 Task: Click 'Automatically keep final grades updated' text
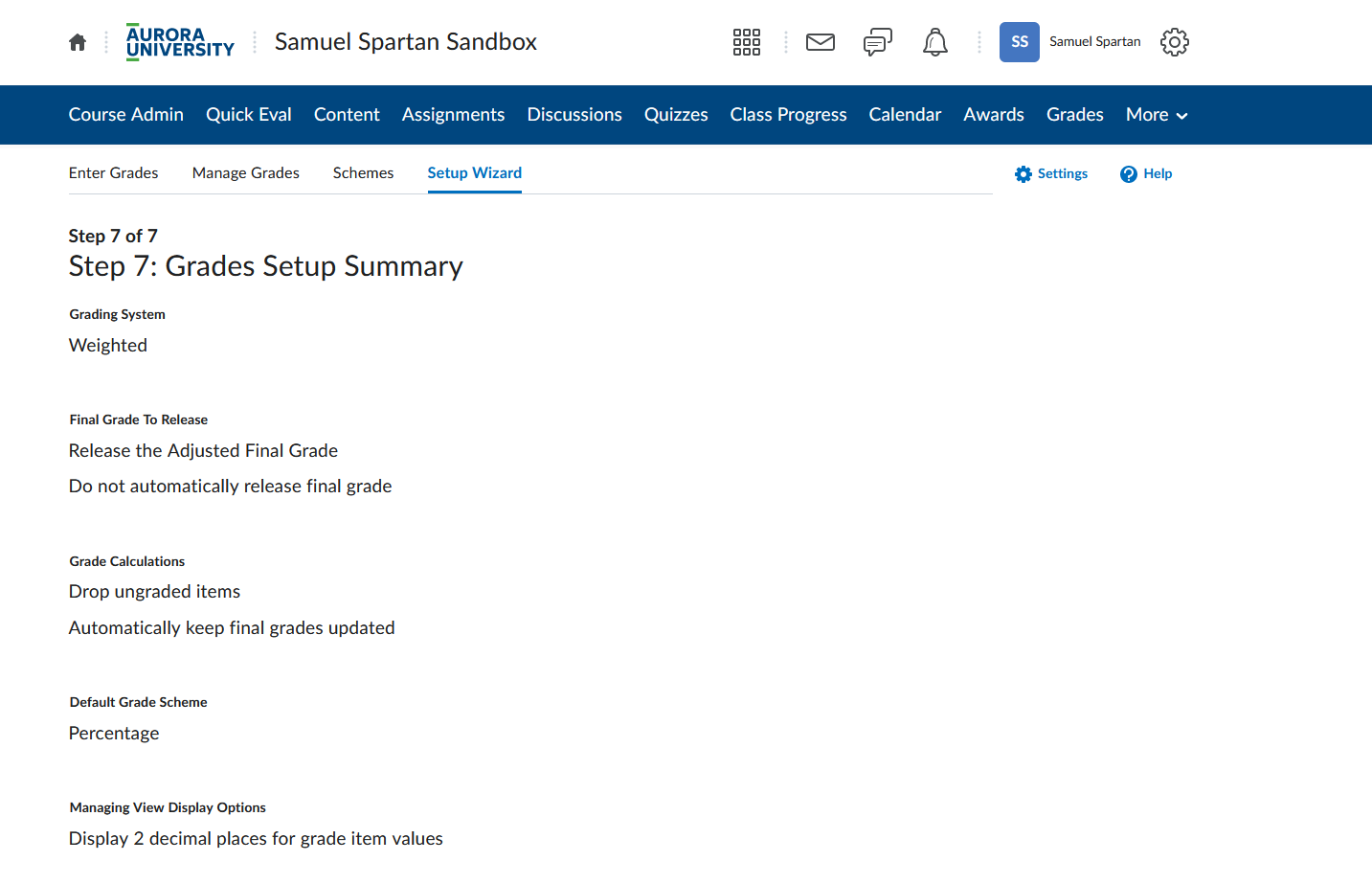tap(232, 628)
